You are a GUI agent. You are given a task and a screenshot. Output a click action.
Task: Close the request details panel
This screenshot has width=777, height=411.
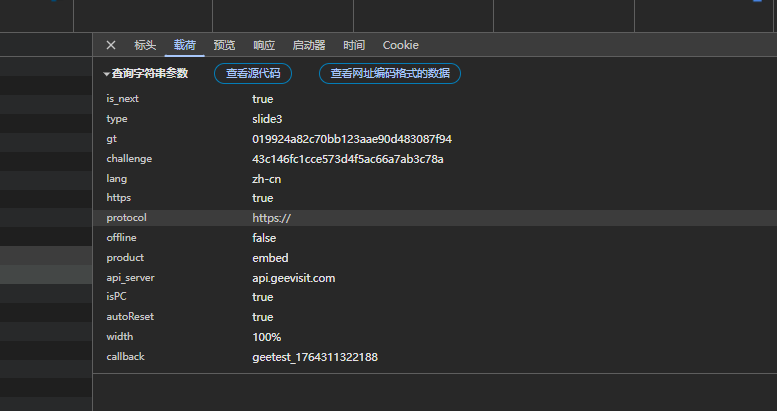[x=111, y=45]
